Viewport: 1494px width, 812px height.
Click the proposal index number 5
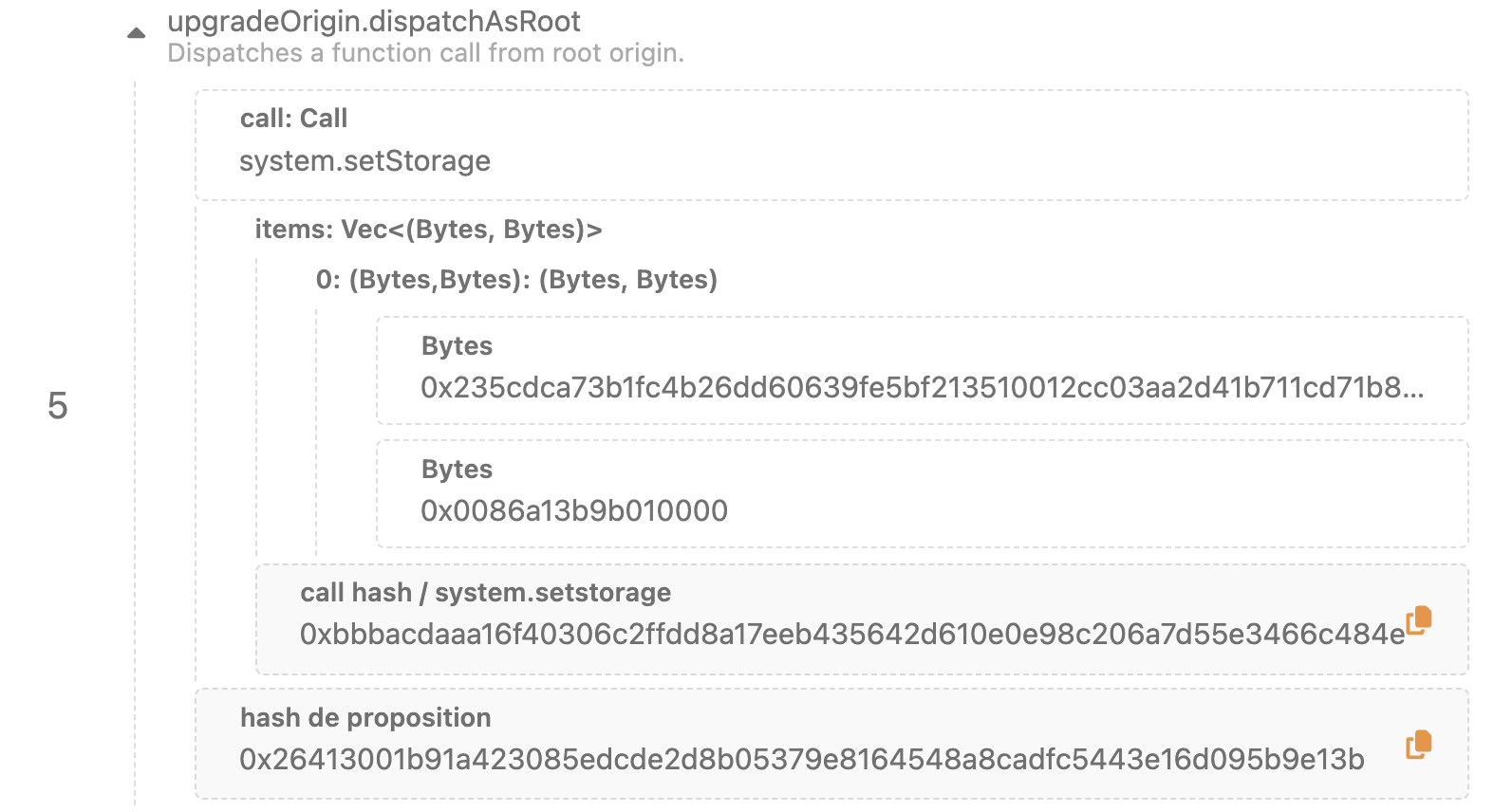point(58,406)
